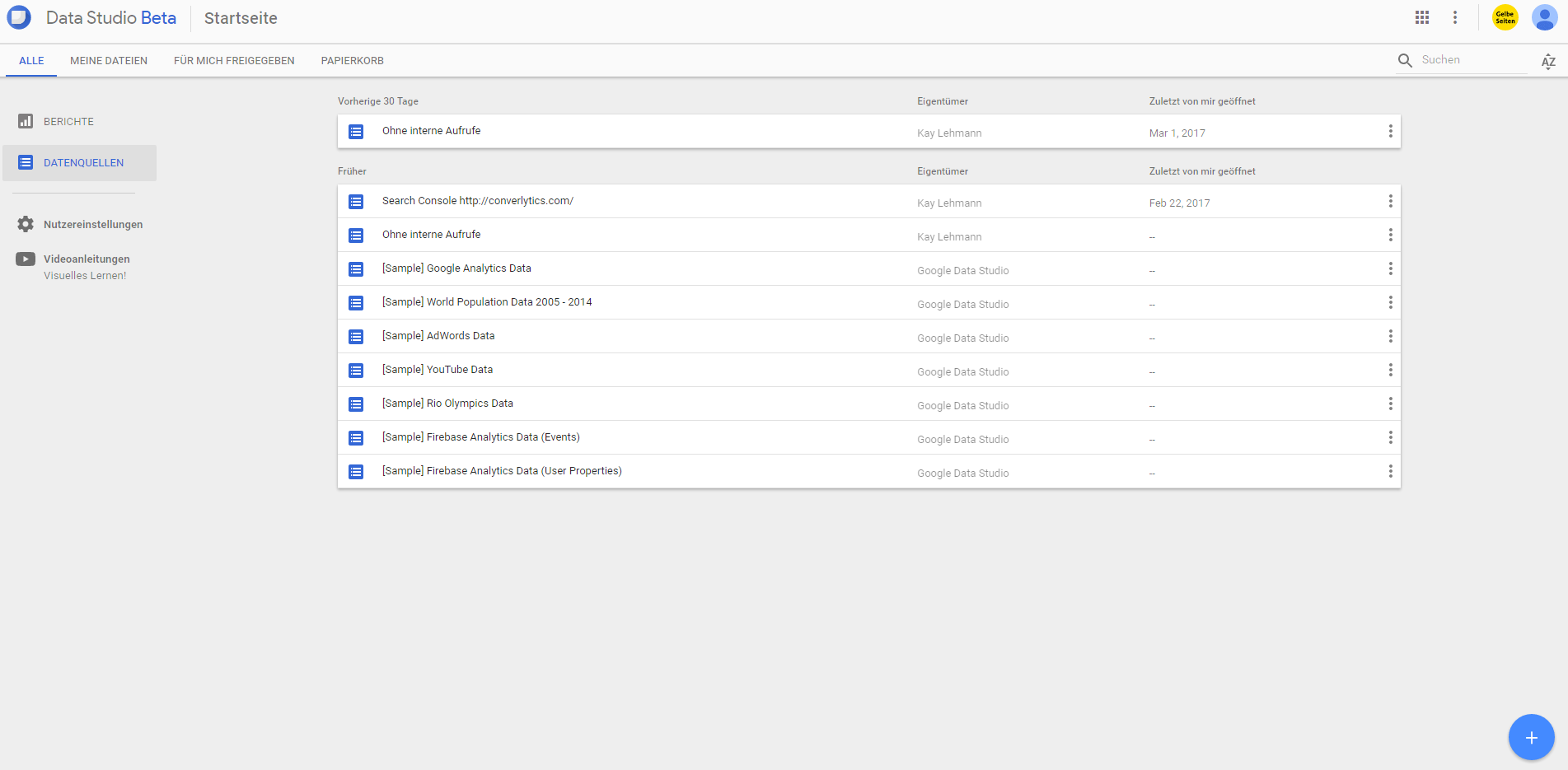The image size is (1568, 770).
Task: Click the Datenquellen list icon in sidebar
Action: (x=26, y=162)
